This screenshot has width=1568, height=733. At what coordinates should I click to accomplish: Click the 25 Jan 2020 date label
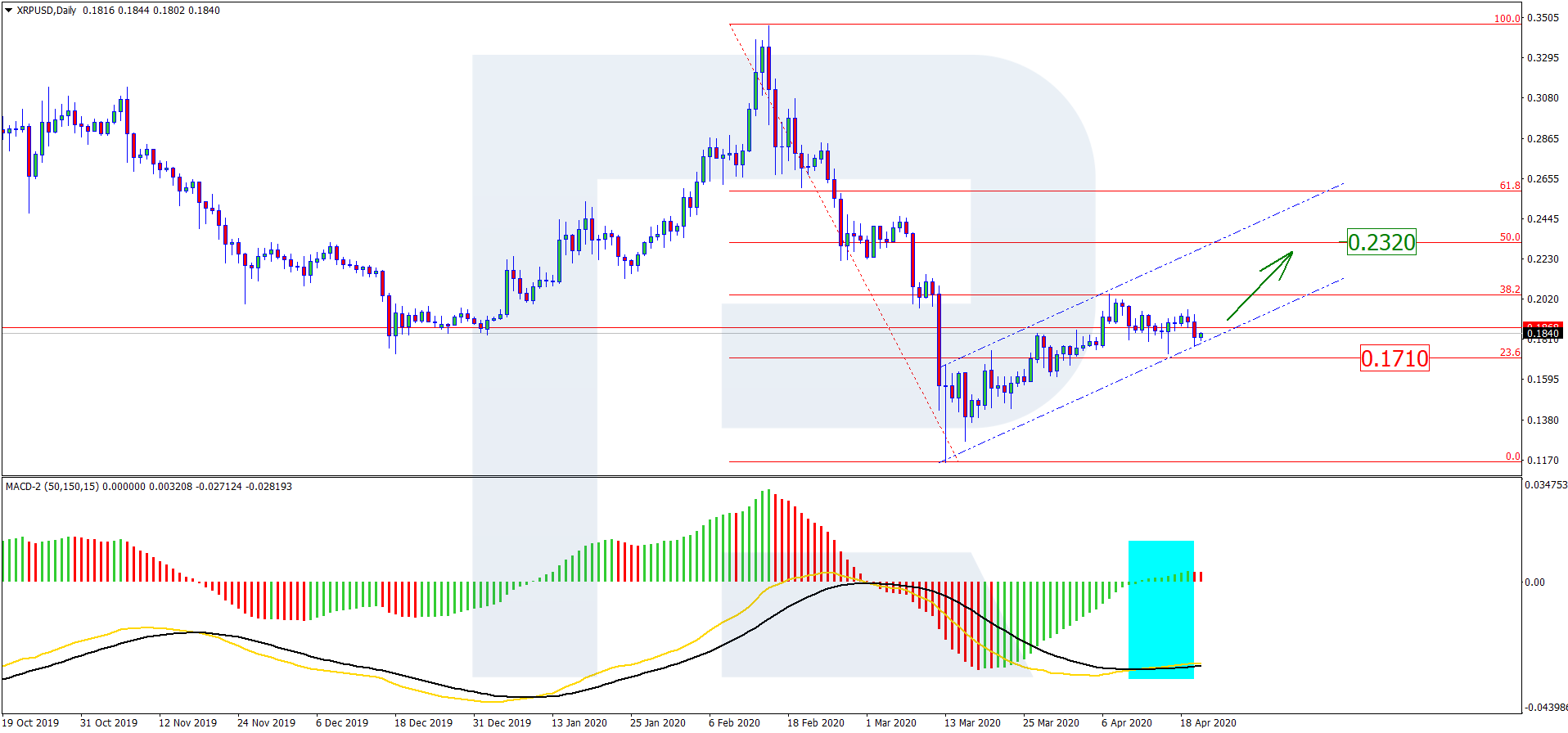(x=658, y=722)
